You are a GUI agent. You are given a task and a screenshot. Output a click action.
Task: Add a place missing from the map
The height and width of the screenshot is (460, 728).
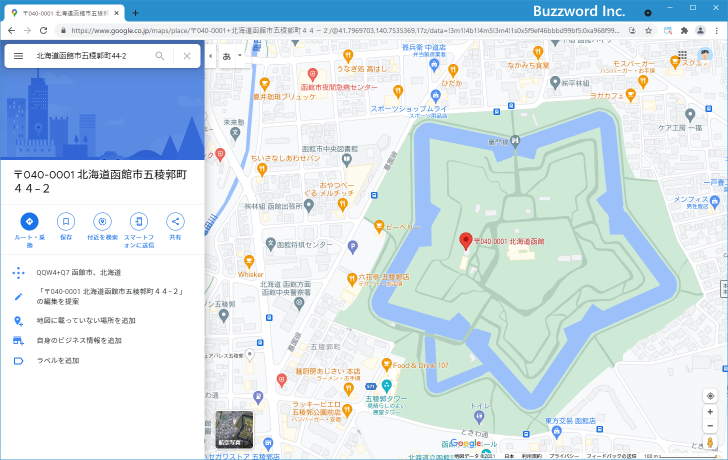pyautogui.click(x=102, y=320)
